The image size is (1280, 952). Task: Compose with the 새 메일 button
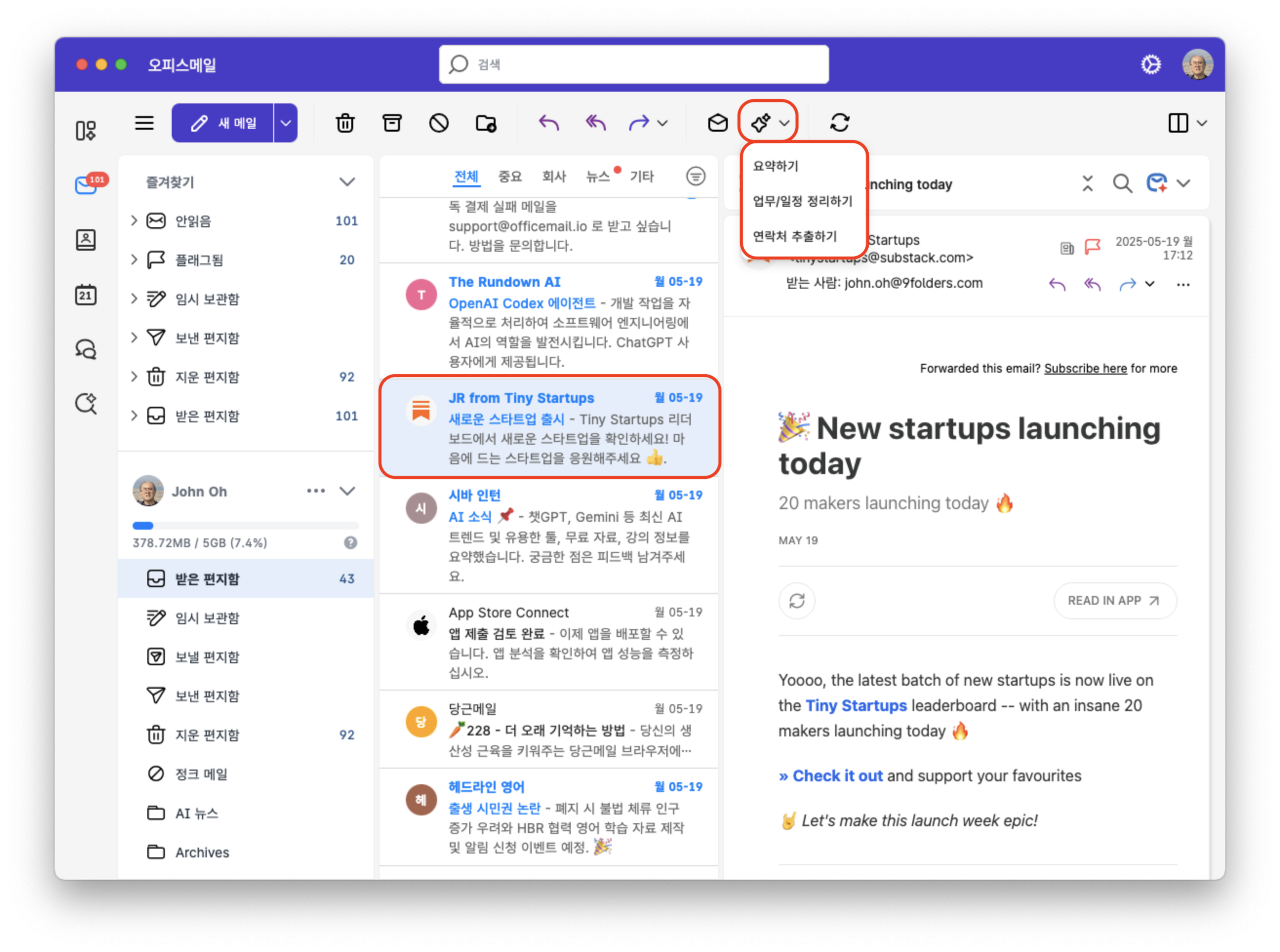[x=222, y=123]
